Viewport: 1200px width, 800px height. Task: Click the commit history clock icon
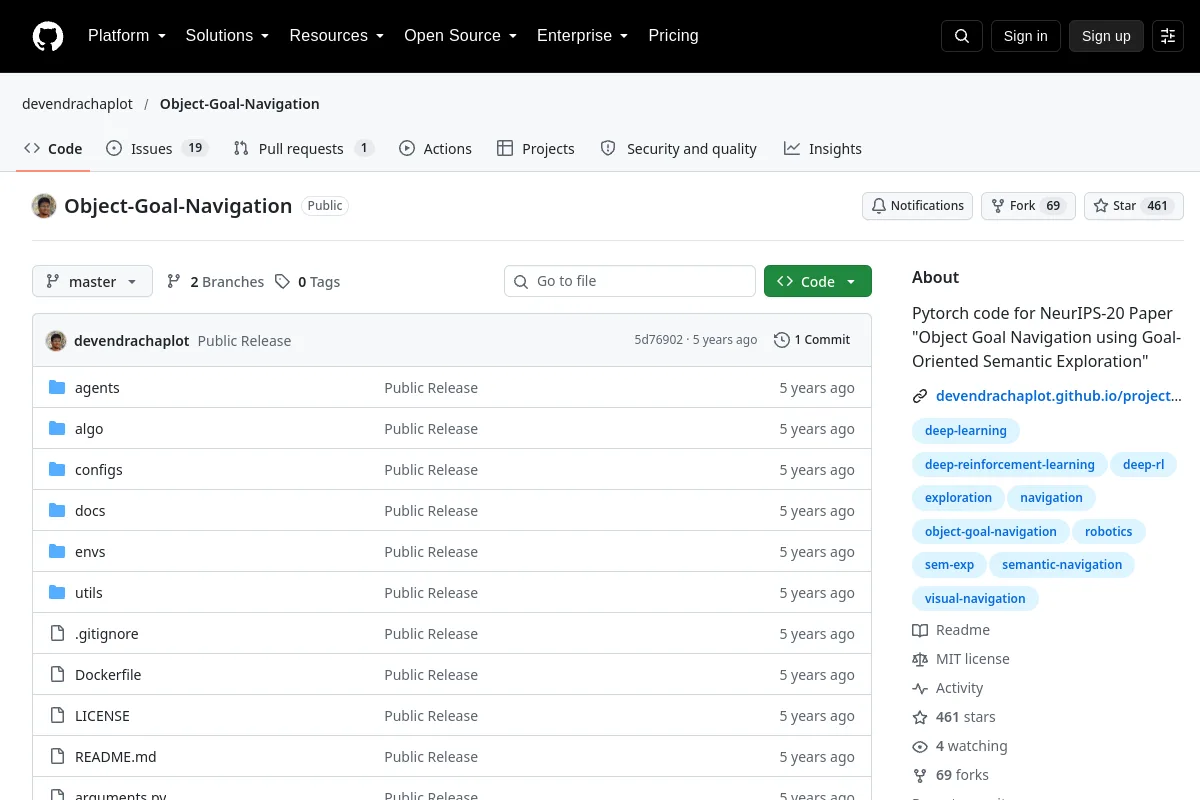(x=782, y=340)
